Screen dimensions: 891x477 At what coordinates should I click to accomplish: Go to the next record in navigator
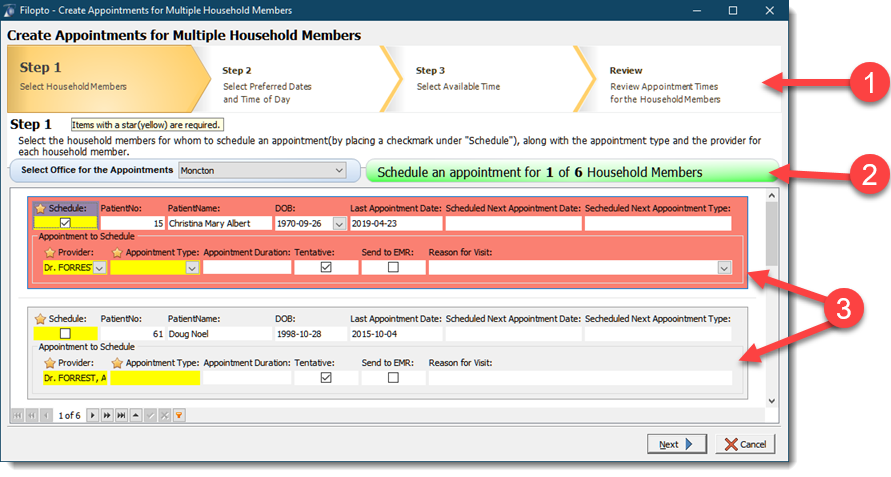93,415
